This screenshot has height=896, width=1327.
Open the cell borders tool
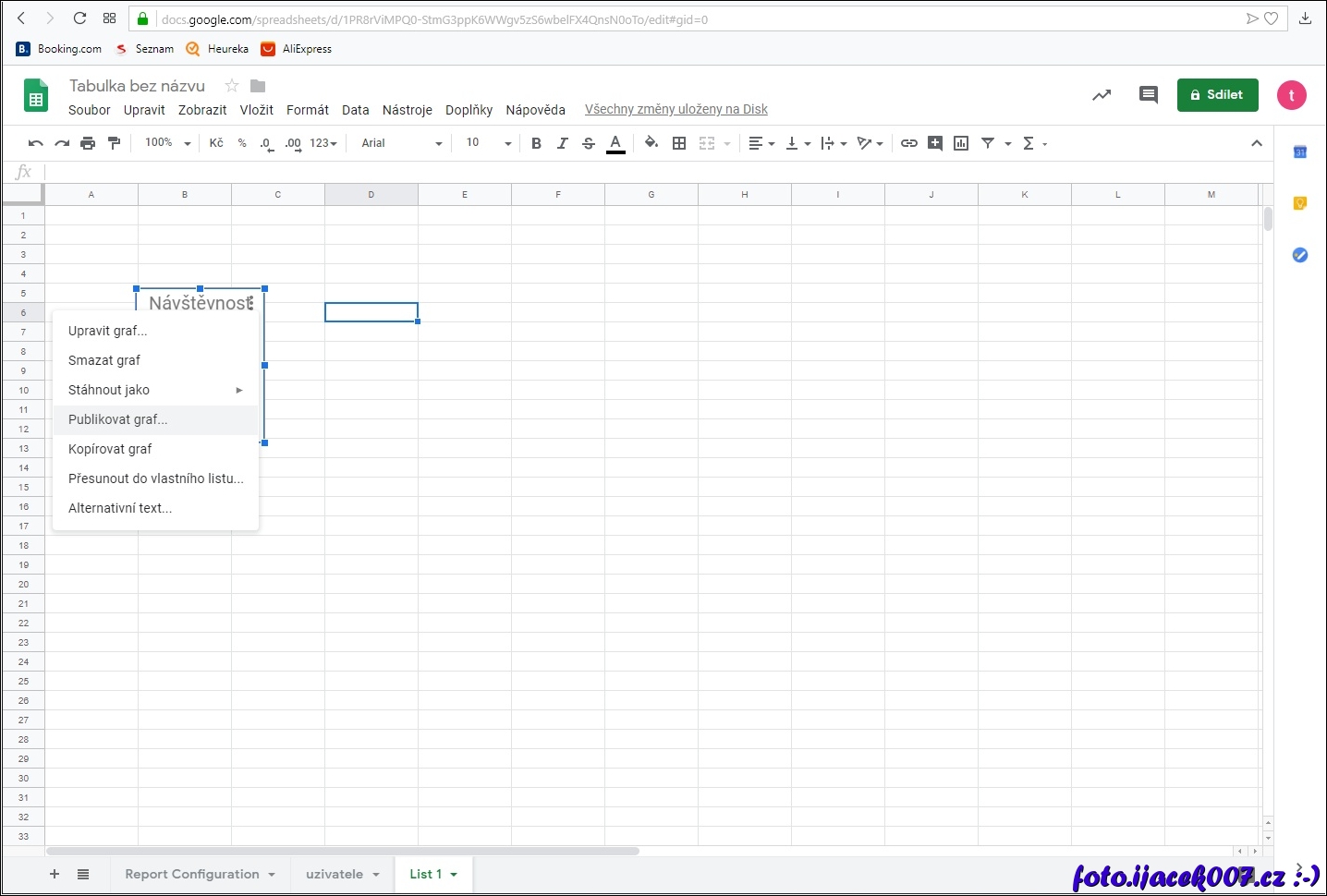point(679,143)
